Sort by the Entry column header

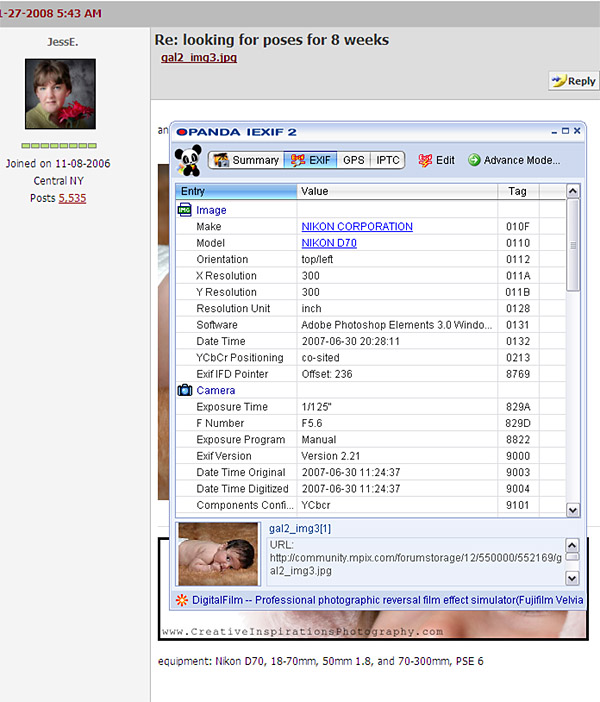pos(236,191)
